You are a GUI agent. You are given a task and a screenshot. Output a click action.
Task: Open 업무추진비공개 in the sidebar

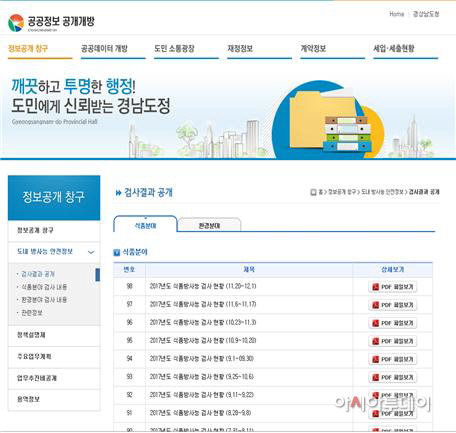tap(37, 378)
